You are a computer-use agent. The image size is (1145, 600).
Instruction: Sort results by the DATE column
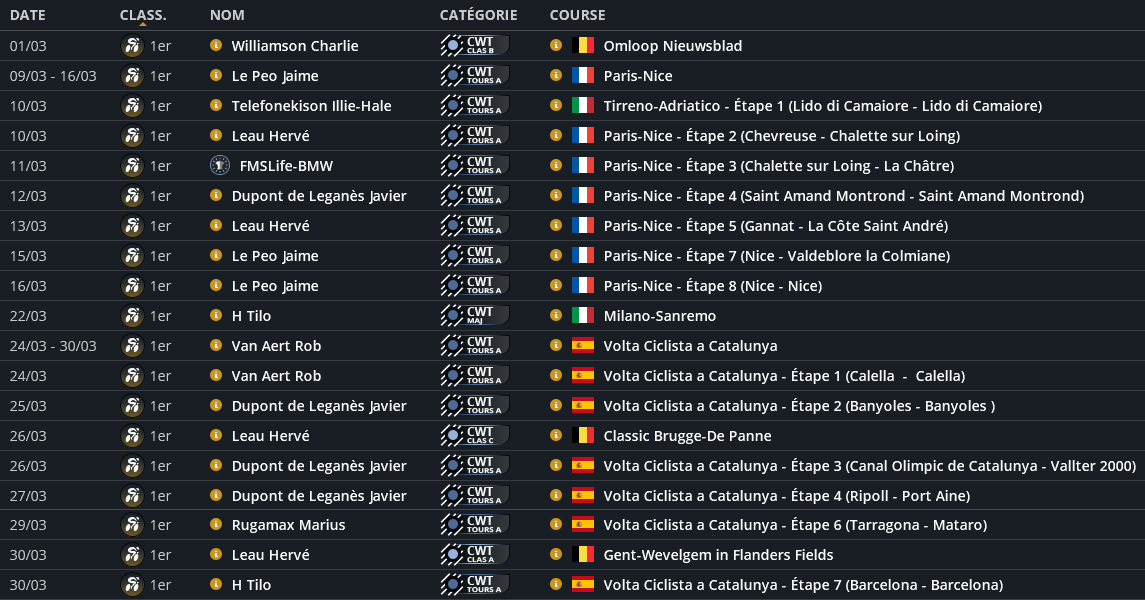27,15
